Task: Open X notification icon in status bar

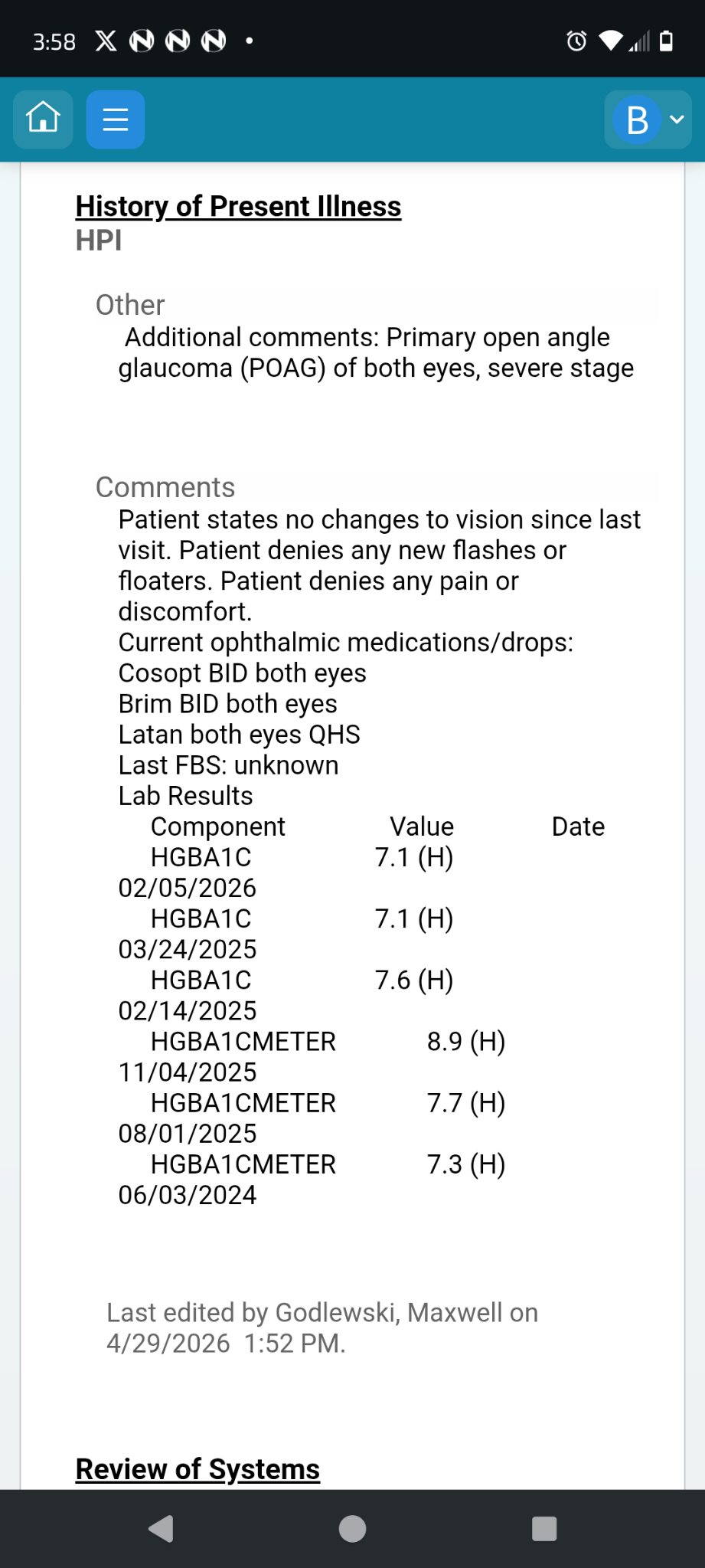Action: 106,41
